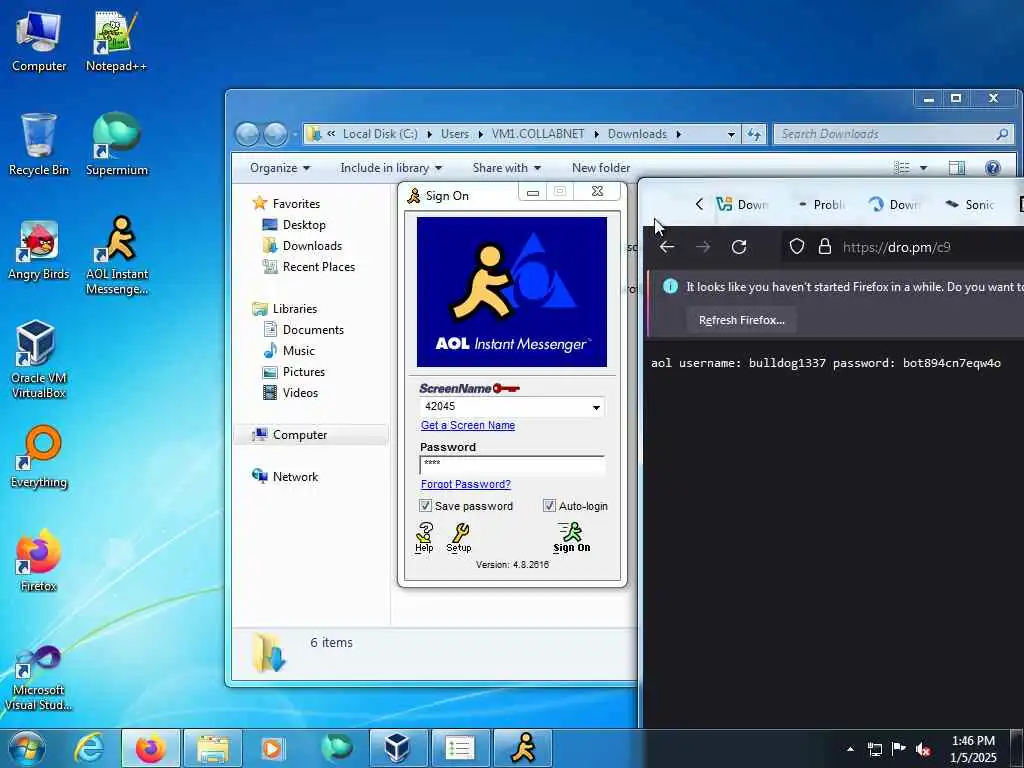Viewport: 1024px width, 768px height.
Task: Click the Supermium taskbar icon
Action: (x=336, y=748)
